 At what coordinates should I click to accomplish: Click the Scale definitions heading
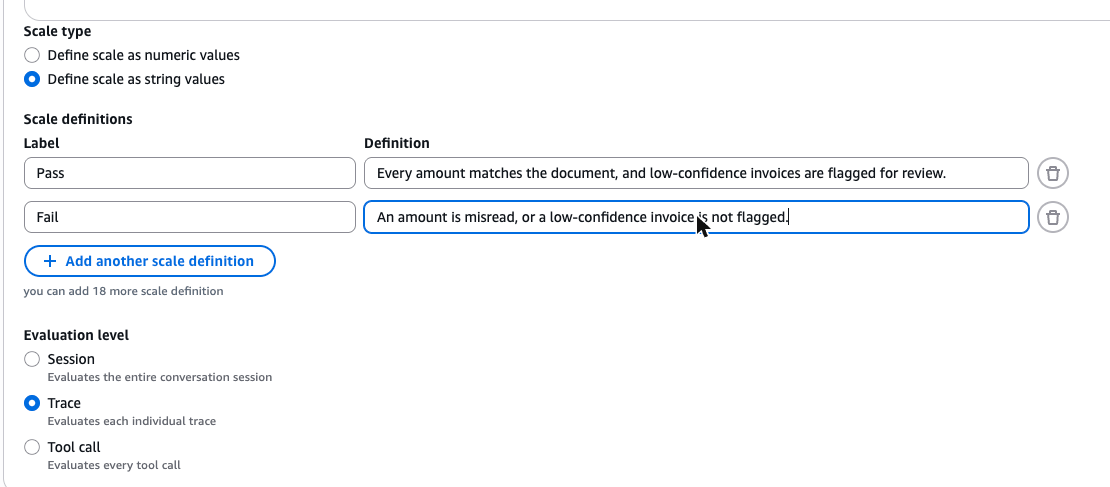[x=78, y=119]
